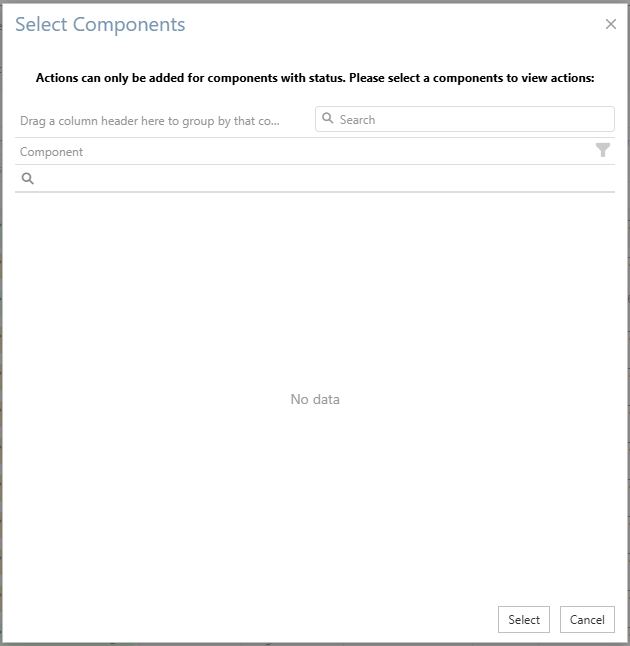The height and width of the screenshot is (646, 630).
Task: Click blank footer space left of Select button
Action: point(250,619)
